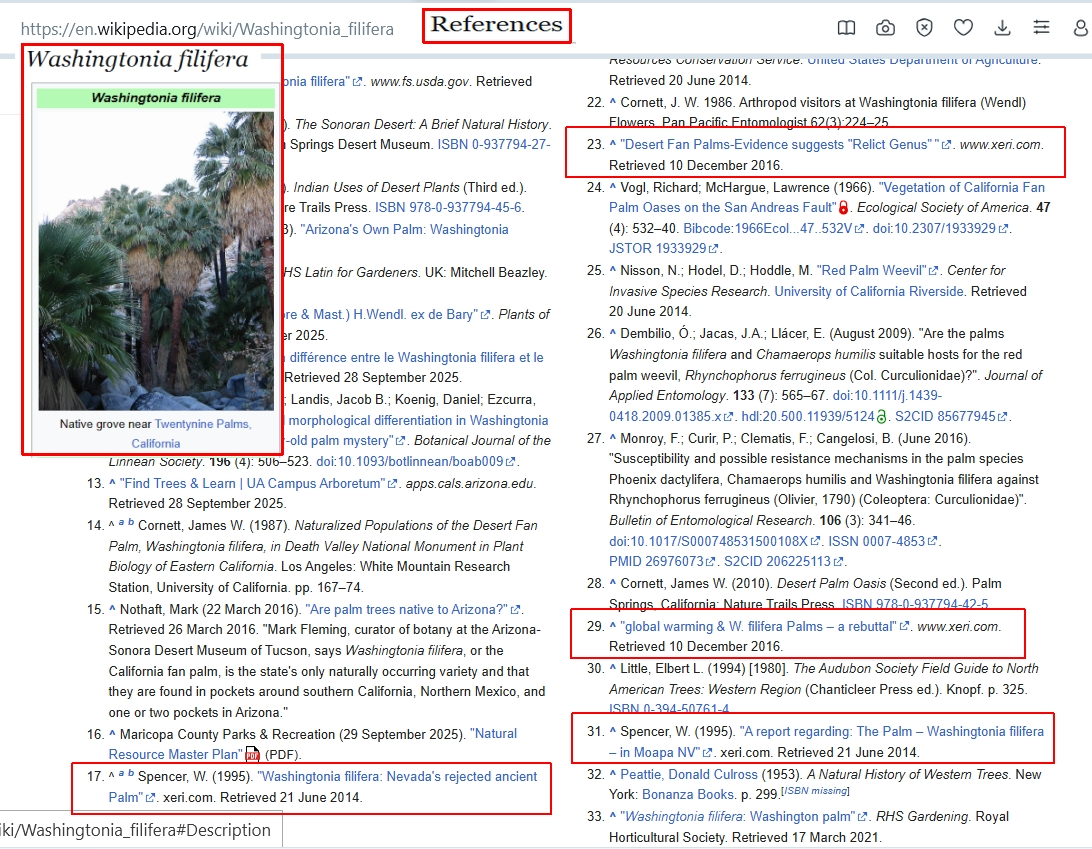
Task: Open doi:10.1093/botlinnean/boab009 link
Action: [x=415, y=461]
